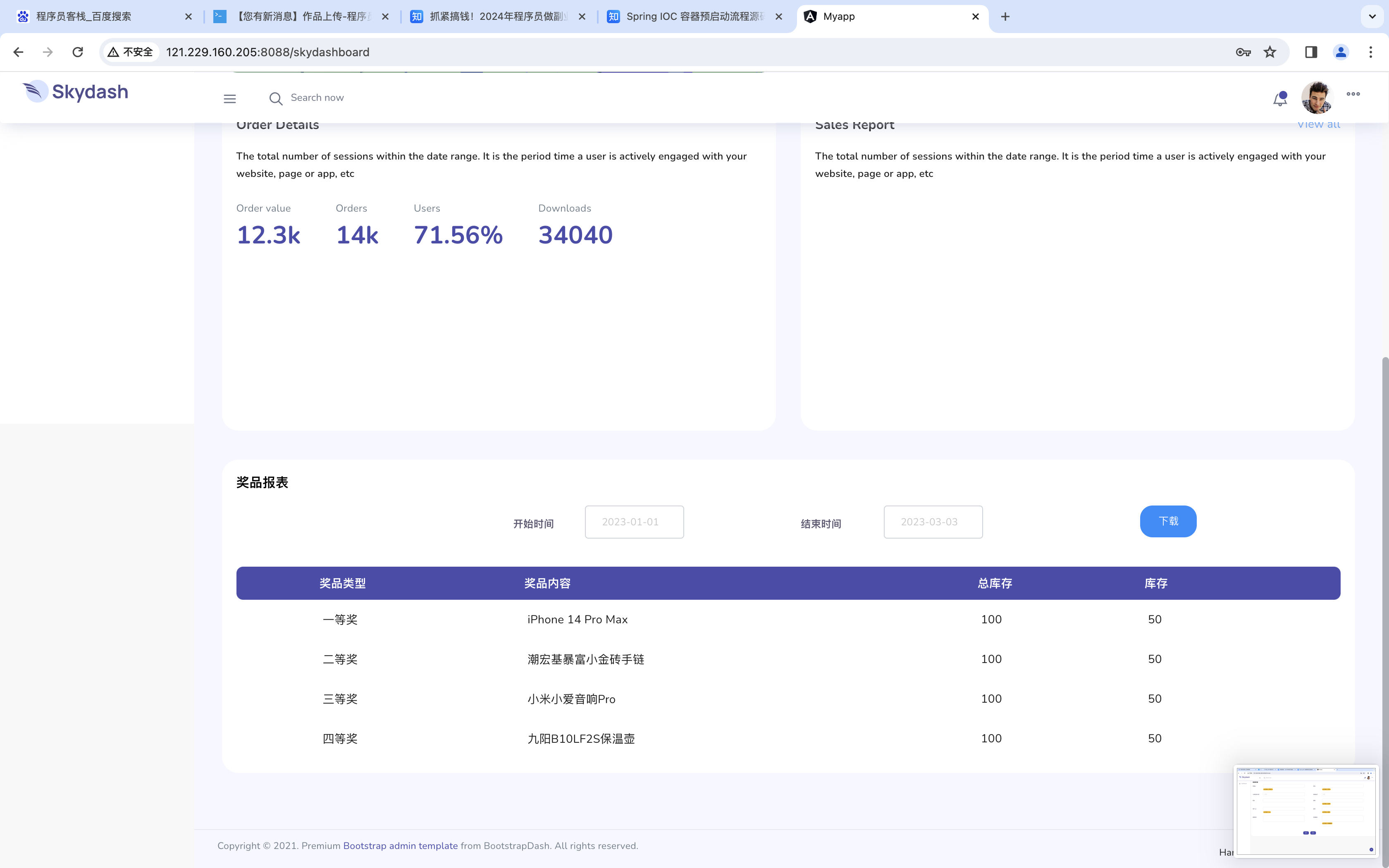Open View all in Sales Report
Screen dimensions: 1389x868
coord(1318,124)
